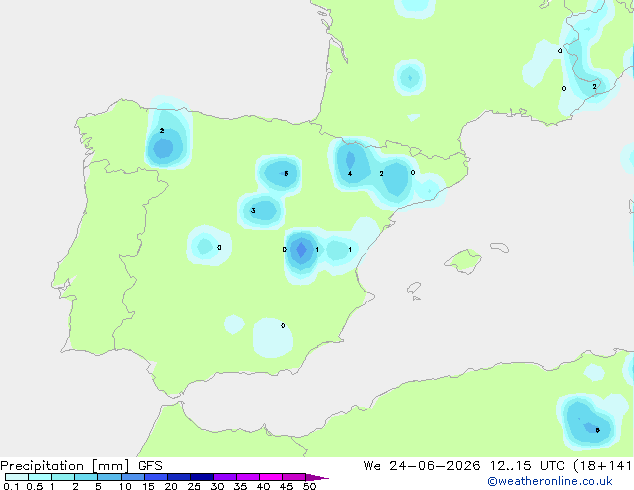Click the 45 to 50 mm legend swatch
The image size is (634, 490).
pos(294,477)
